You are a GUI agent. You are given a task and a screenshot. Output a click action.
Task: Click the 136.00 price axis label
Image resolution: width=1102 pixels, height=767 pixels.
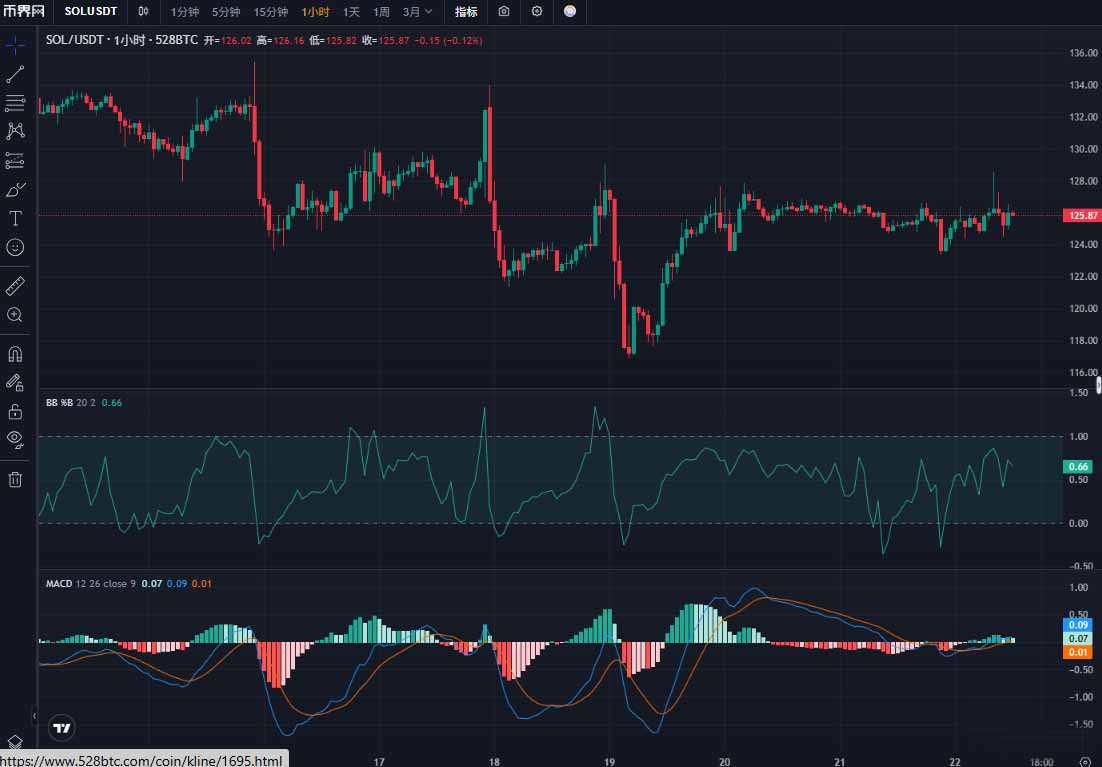pyautogui.click(x=1083, y=53)
